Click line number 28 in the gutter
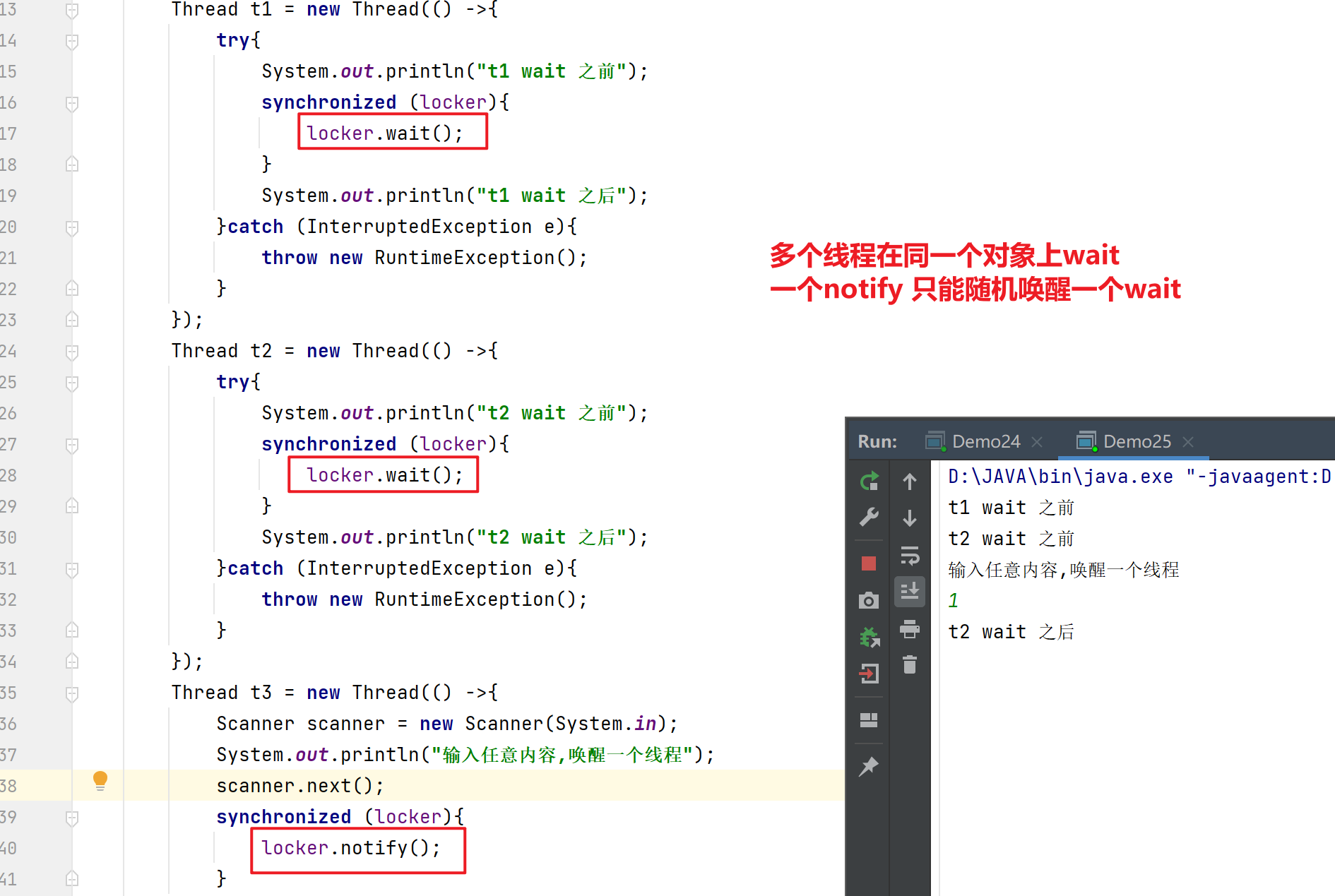This screenshot has width=1335, height=896. click(x=8, y=475)
